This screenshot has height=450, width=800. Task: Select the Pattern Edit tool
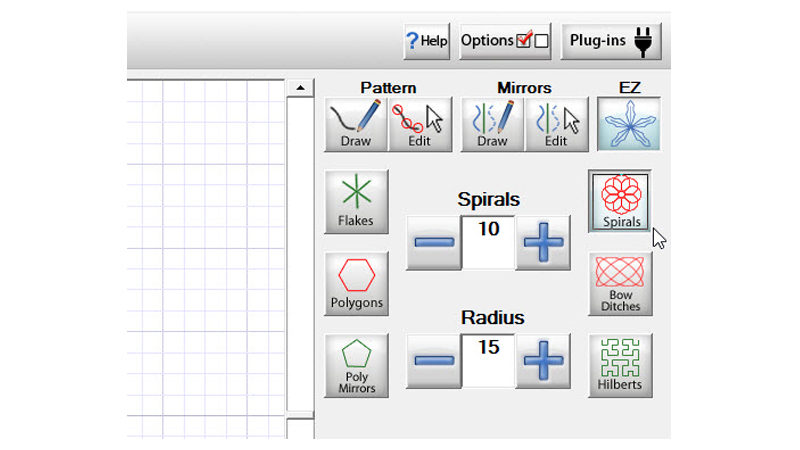pyautogui.click(x=421, y=124)
